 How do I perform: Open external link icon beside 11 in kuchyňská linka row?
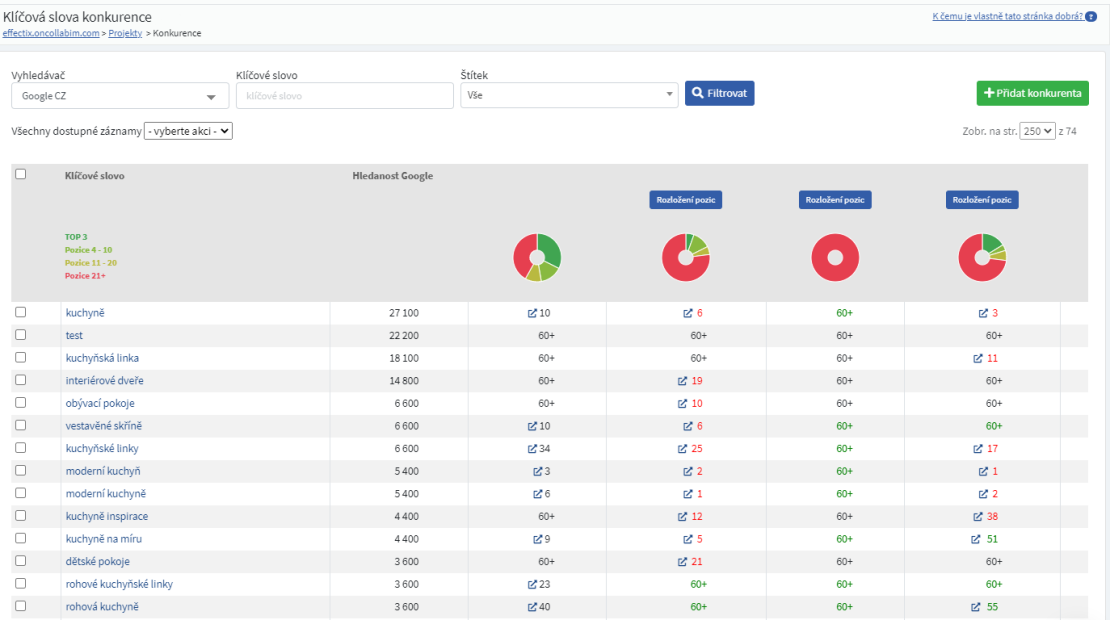978,358
